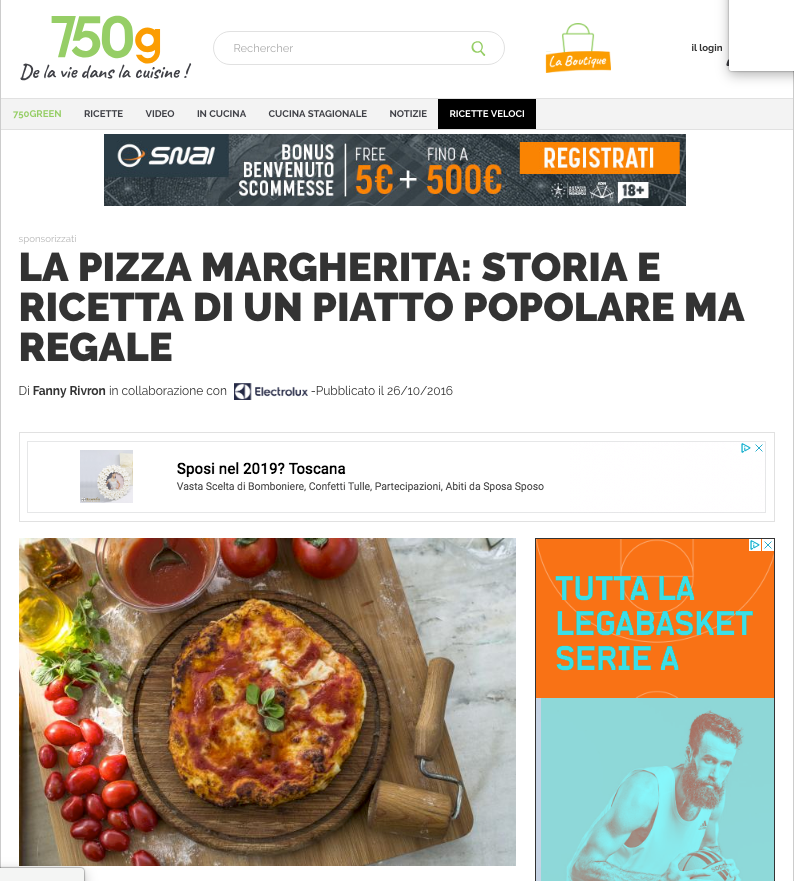The width and height of the screenshot is (794, 881).
Task: Select CUCINA STAGIONALE menu item
Action: 317,114
